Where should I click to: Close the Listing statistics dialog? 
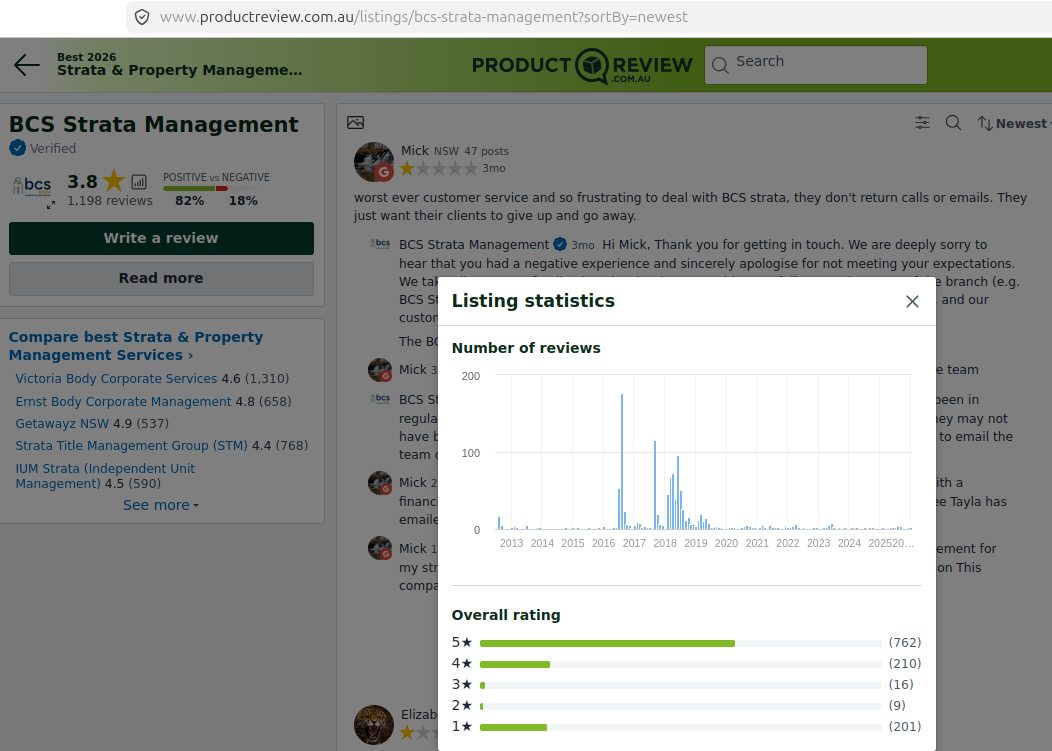(911, 301)
